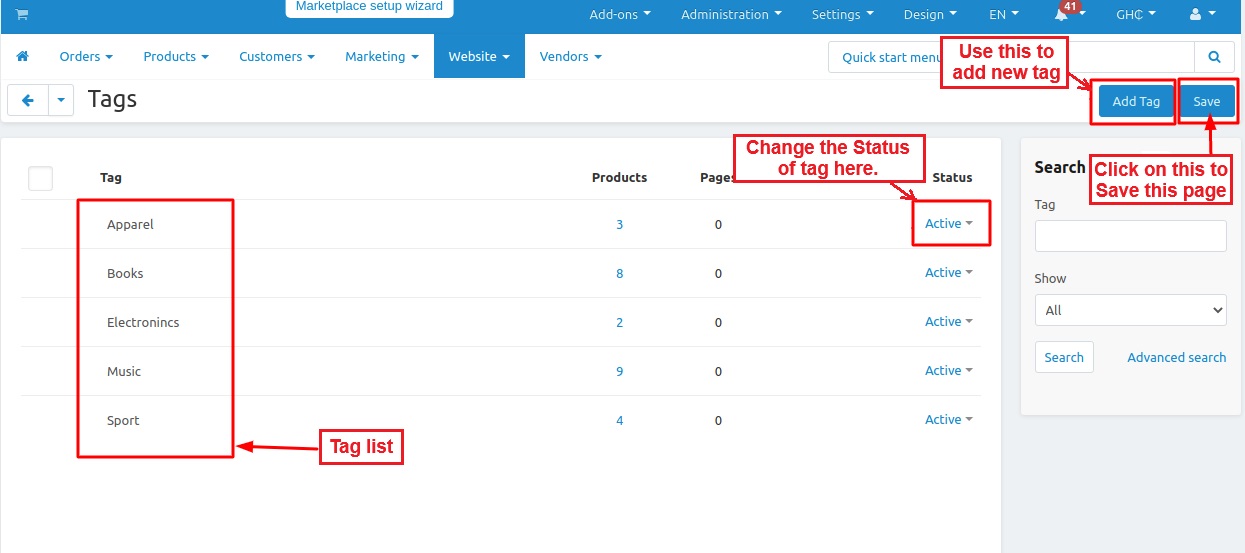Open the Website menu
Image resolution: width=1245 pixels, height=553 pixels.
tap(479, 57)
